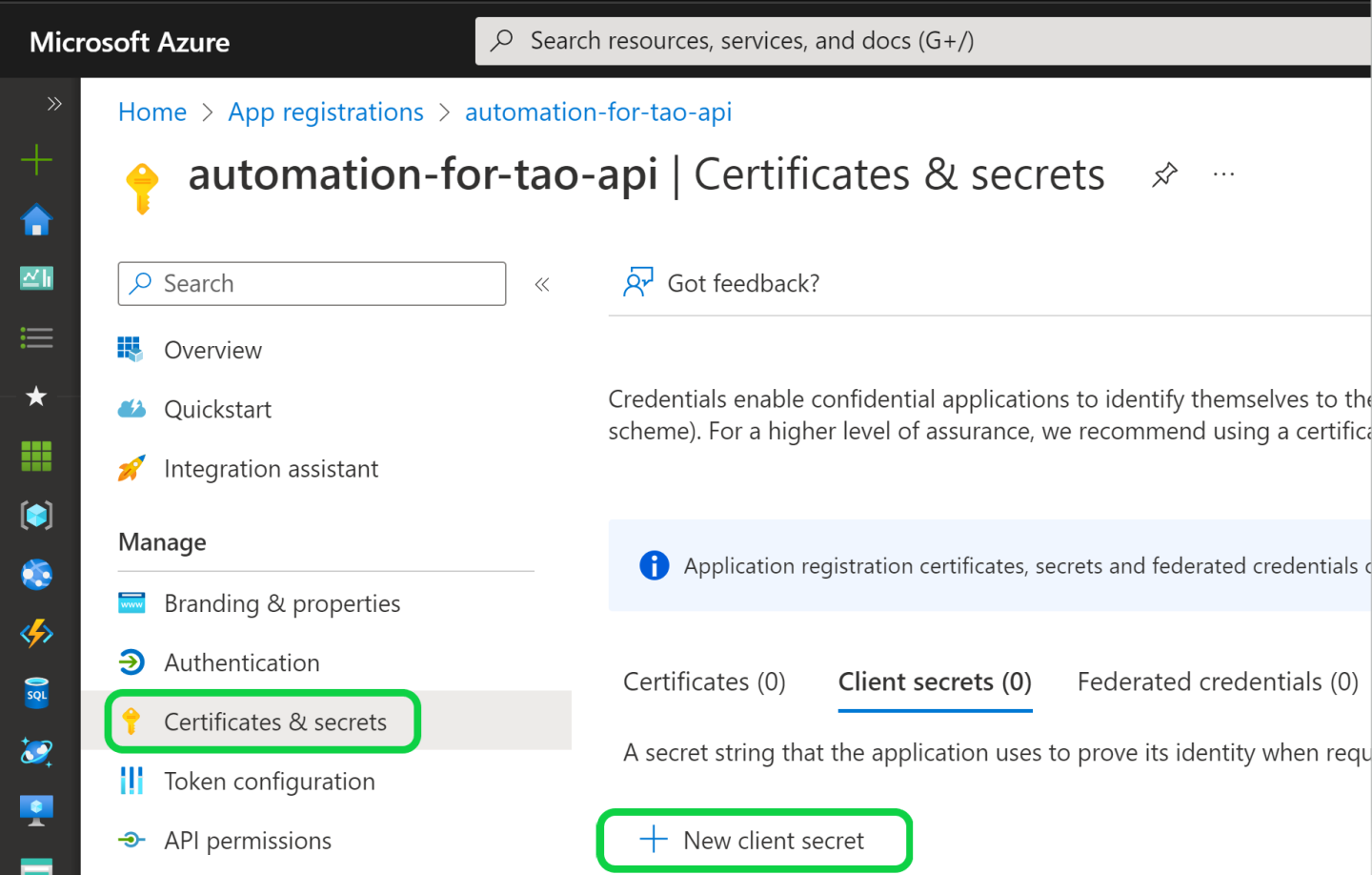
Task: Switch to the Federated credentials (0) tab
Action: [1217, 682]
